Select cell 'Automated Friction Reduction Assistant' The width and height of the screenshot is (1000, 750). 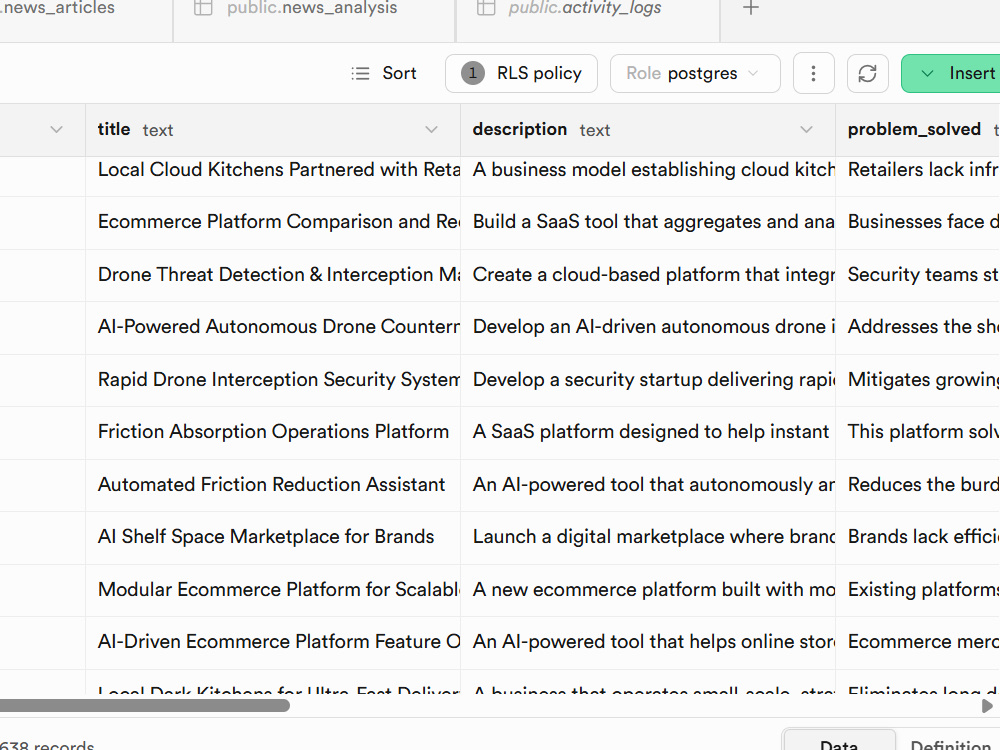tap(273, 485)
